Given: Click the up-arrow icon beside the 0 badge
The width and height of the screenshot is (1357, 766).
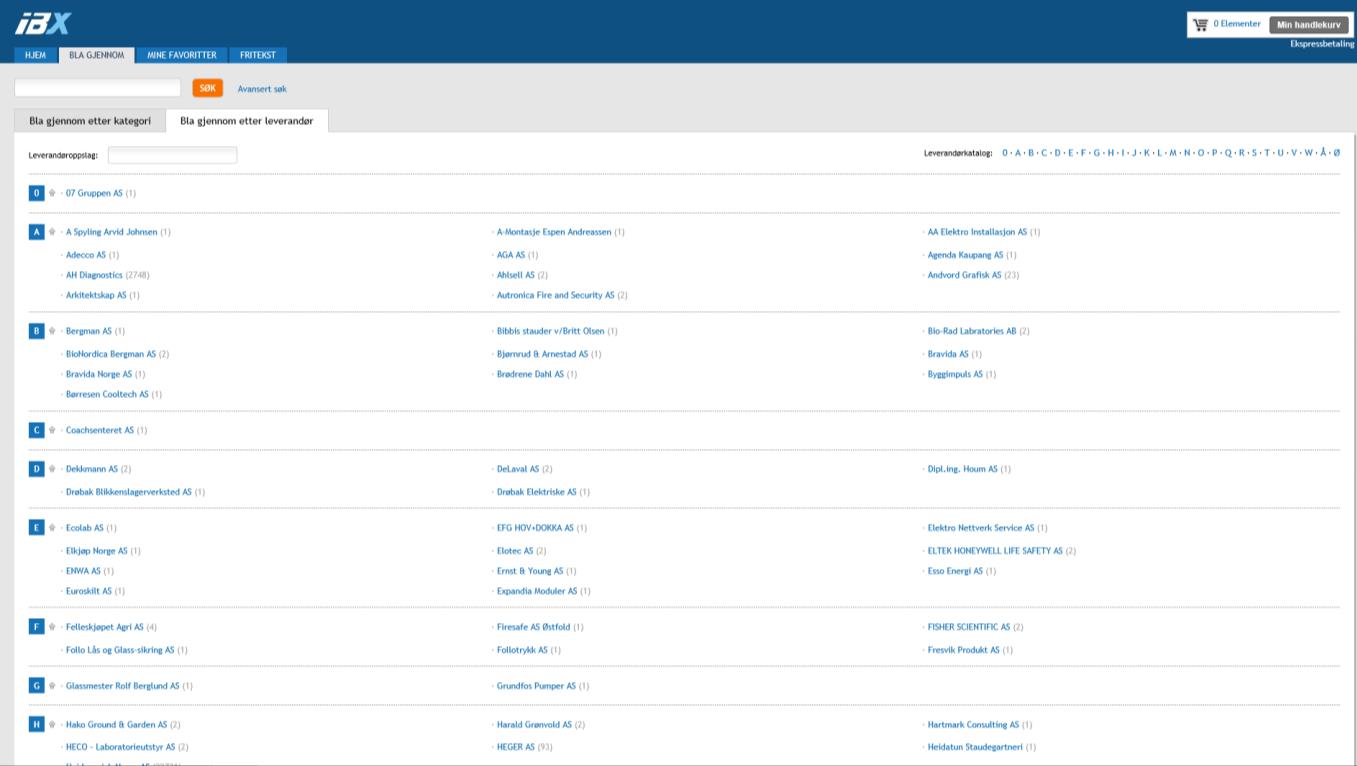Looking at the screenshot, I should pyautogui.click(x=52, y=193).
